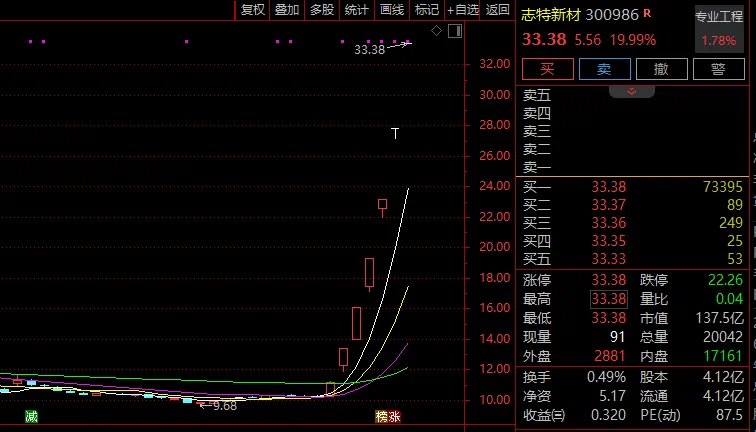Click the 撤 cancel order button
This screenshot has width=756, height=432.
click(661, 69)
